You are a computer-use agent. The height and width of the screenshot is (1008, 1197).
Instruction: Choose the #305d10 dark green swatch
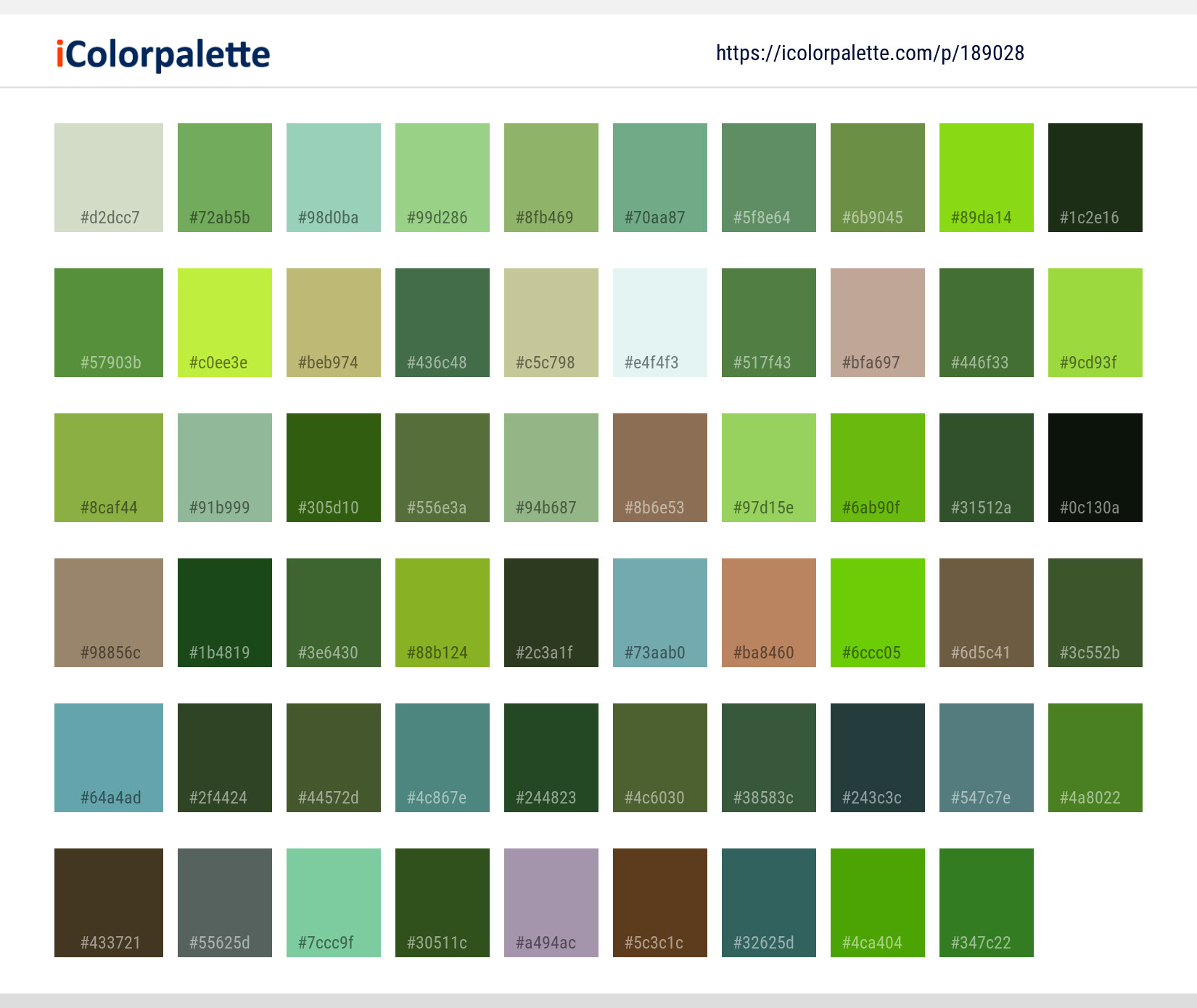click(x=334, y=468)
